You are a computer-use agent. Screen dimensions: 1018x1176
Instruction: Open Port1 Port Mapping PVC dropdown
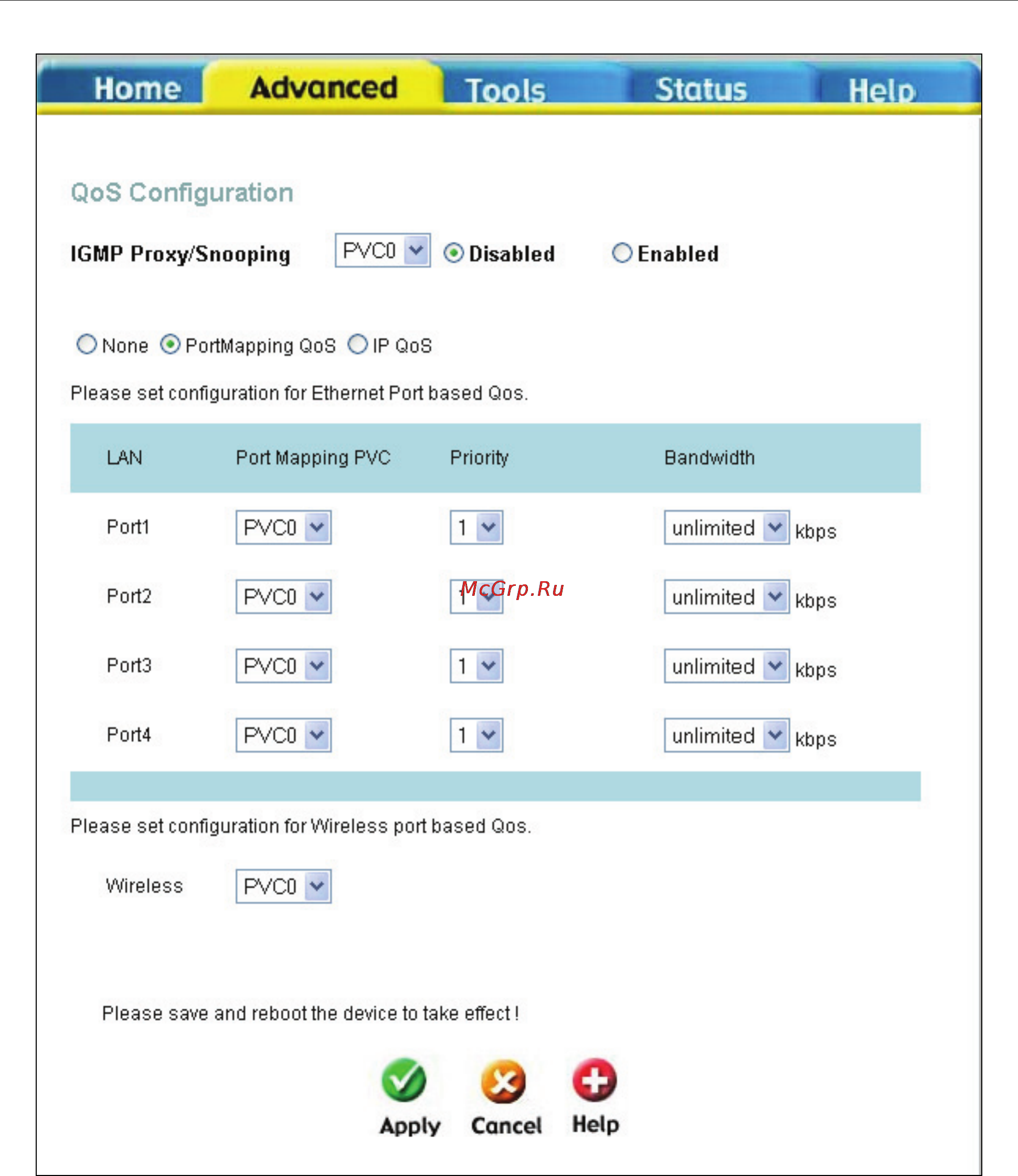pos(283,527)
